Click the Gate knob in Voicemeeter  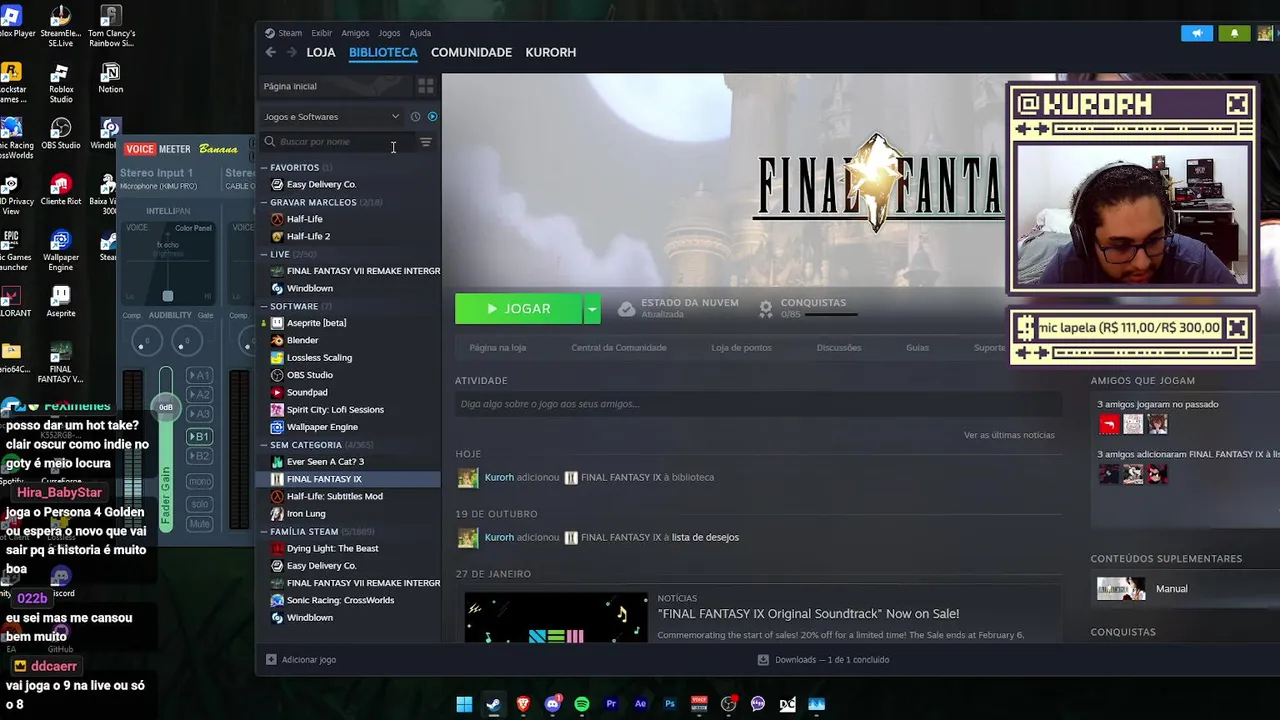[x=186, y=343]
